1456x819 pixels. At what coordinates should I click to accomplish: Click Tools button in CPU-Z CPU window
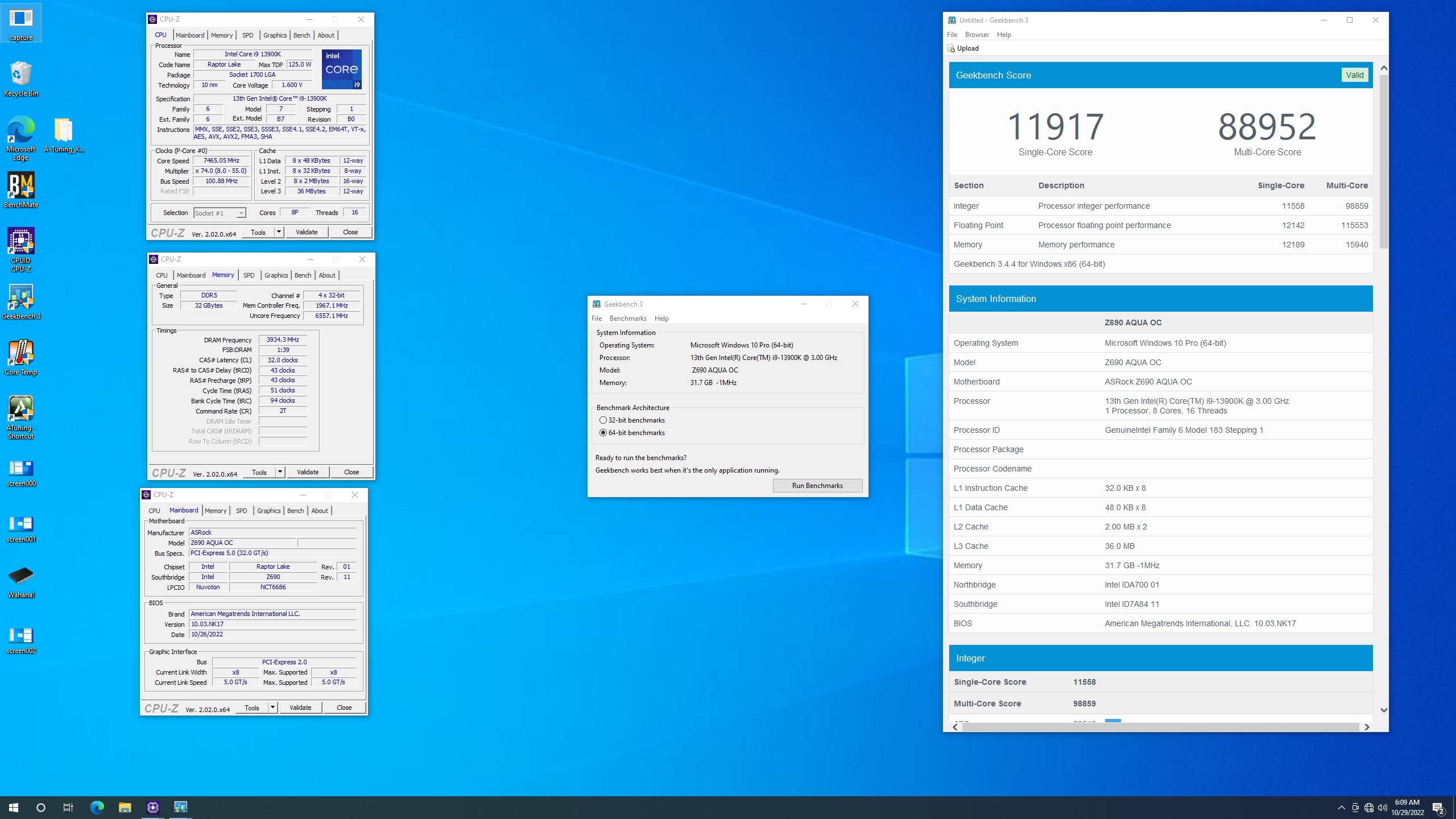tap(258, 232)
